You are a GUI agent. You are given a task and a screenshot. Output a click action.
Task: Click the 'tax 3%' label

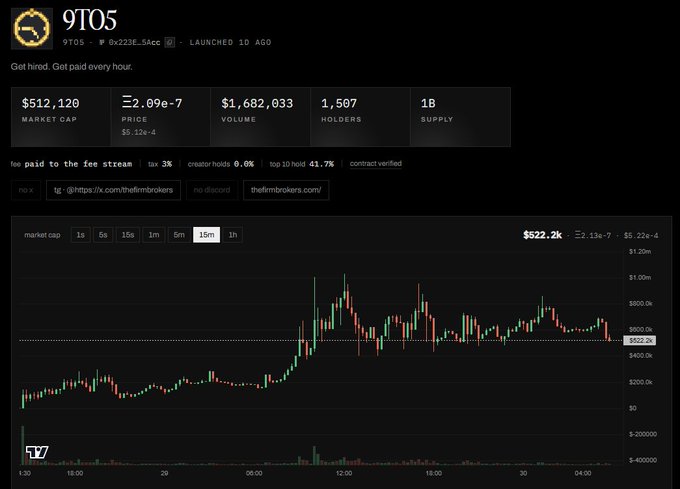click(x=160, y=164)
